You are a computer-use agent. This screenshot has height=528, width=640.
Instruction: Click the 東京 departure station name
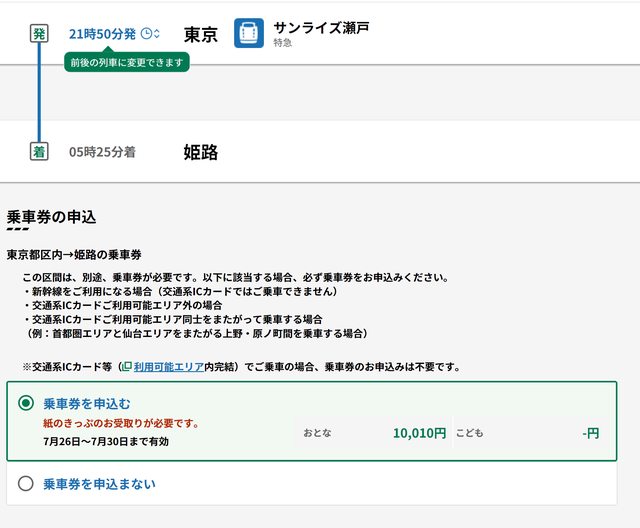coord(201,33)
